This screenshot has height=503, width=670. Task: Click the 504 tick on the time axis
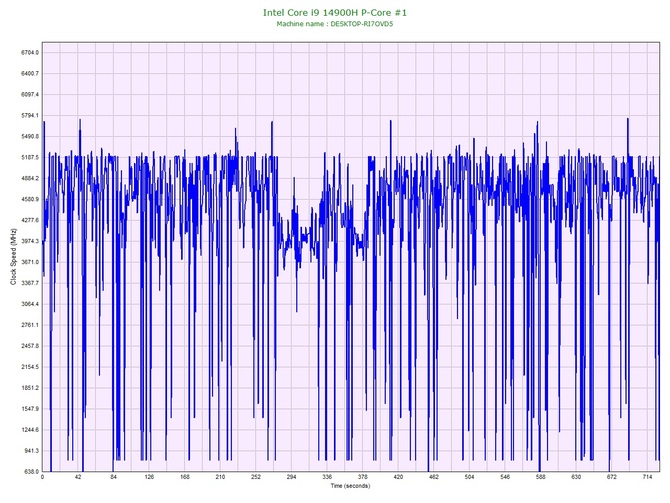coord(469,477)
